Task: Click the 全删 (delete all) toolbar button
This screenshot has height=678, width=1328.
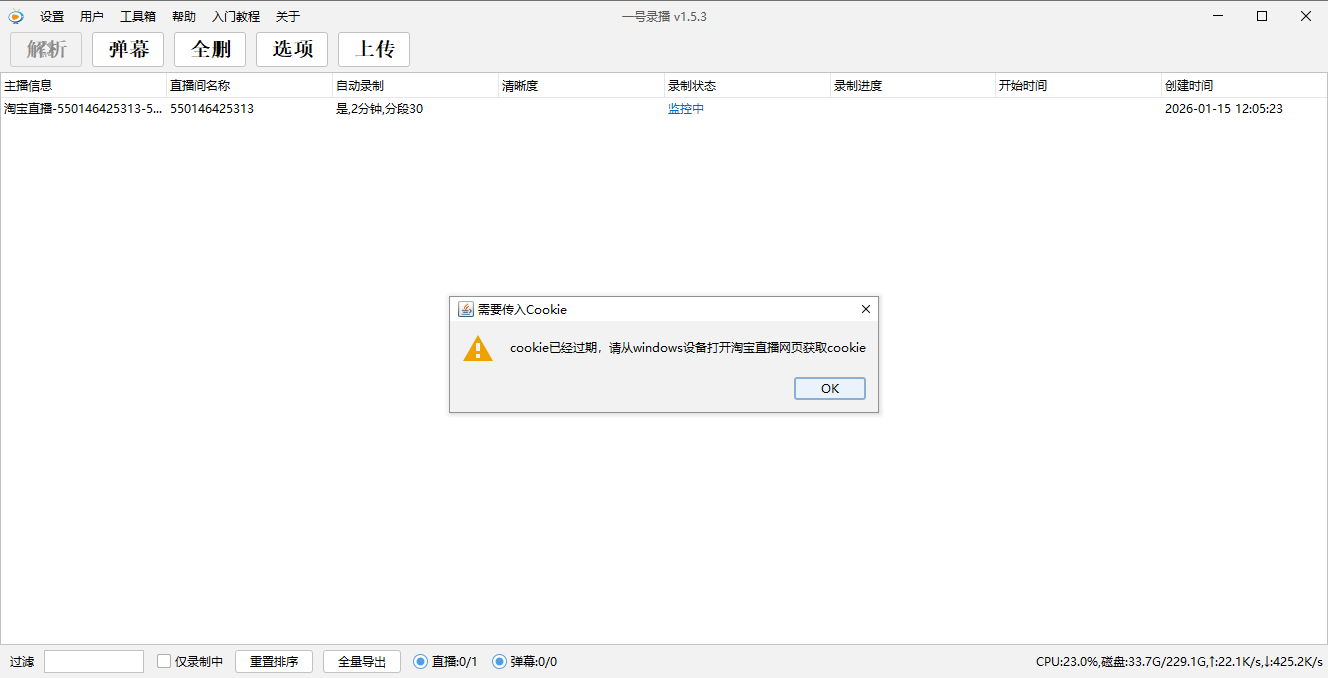Action: click(x=210, y=49)
